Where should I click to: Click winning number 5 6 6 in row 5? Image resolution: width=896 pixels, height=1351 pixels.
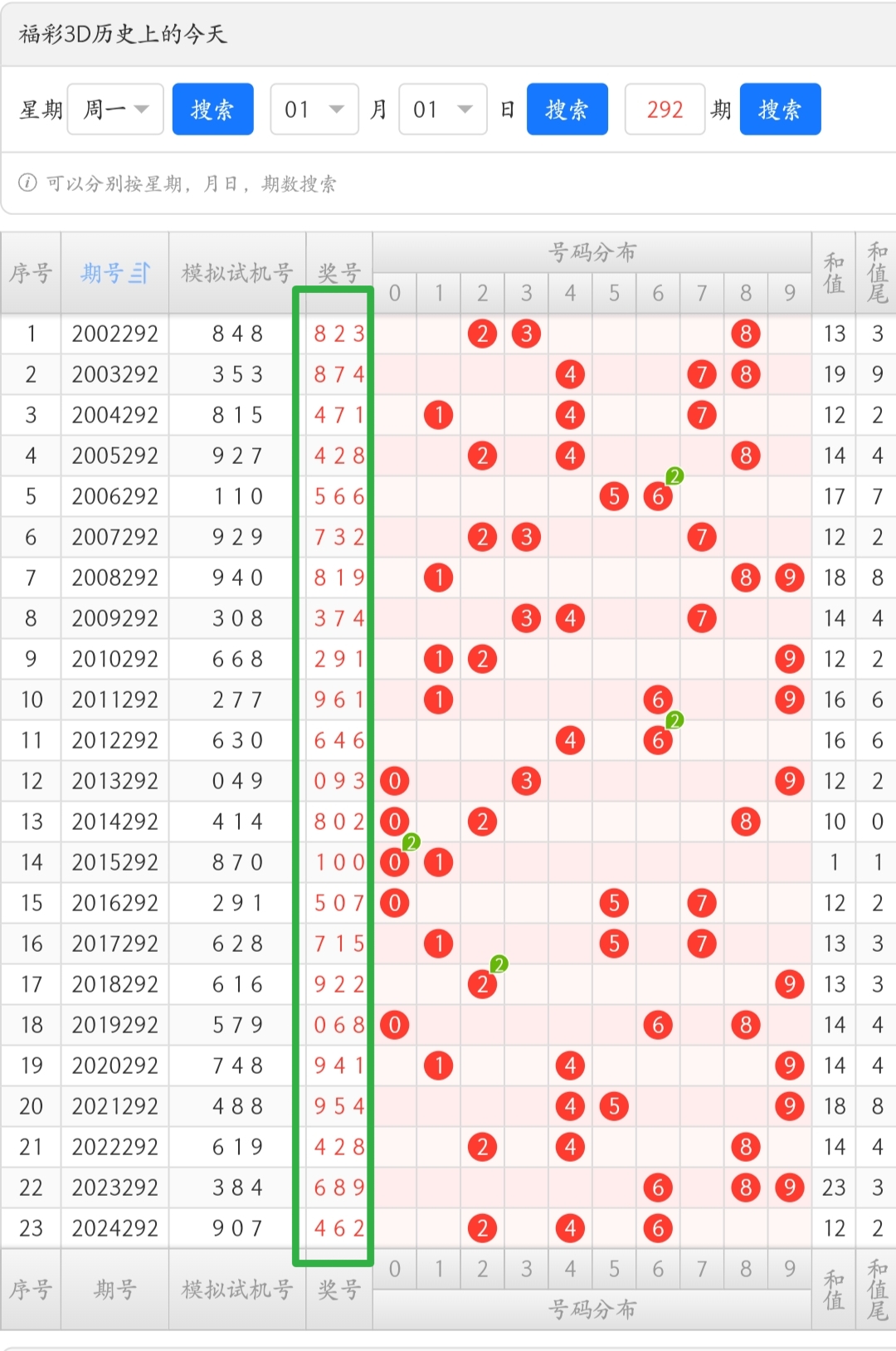339,496
